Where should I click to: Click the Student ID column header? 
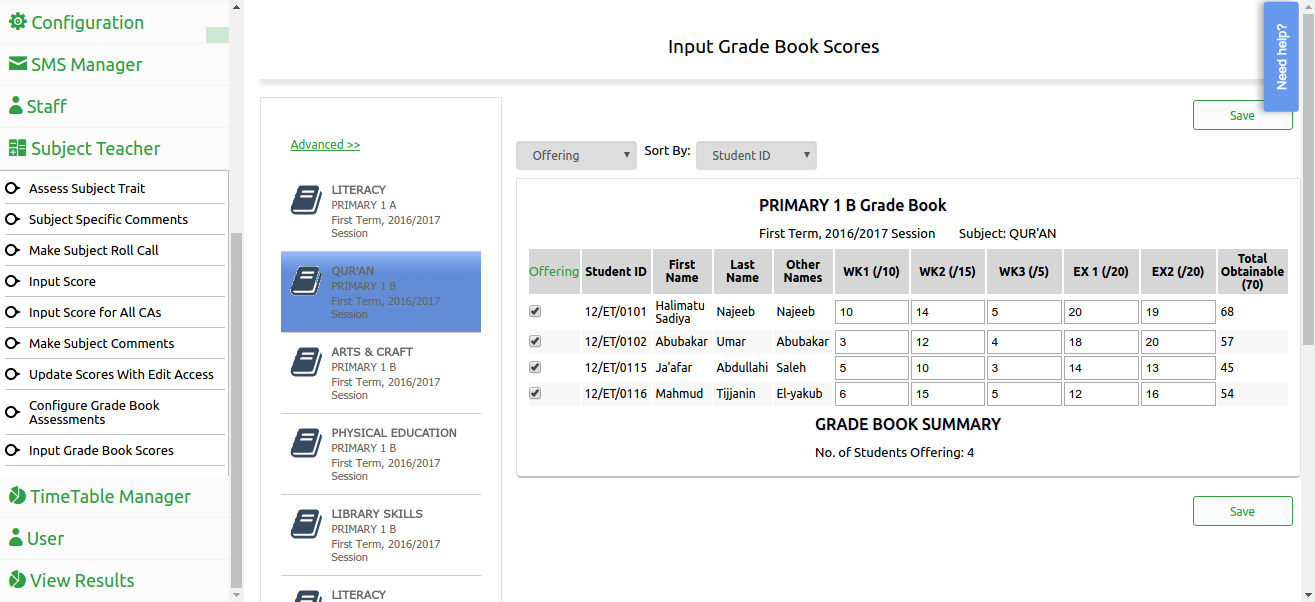click(616, 271)
